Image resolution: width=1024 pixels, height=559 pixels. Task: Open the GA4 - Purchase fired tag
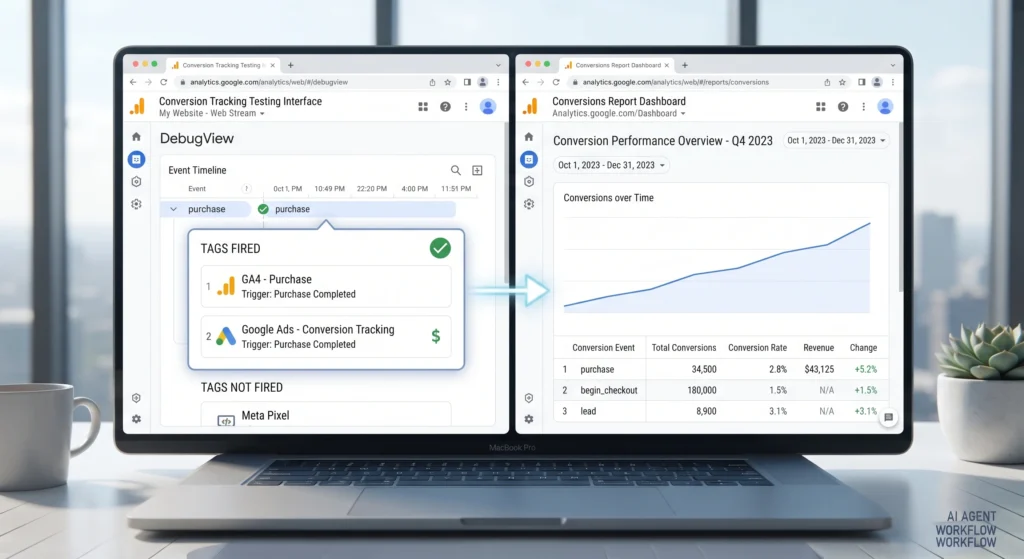click(326, 286)
